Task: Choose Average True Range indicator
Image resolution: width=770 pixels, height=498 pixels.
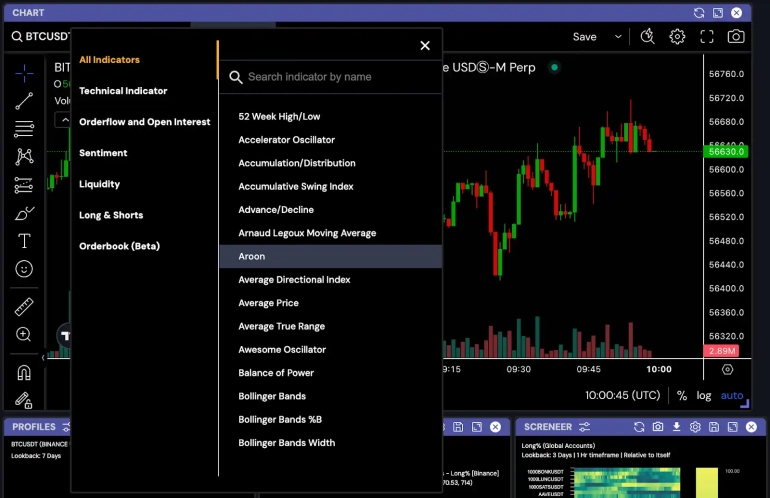Action: pos(281,326)
